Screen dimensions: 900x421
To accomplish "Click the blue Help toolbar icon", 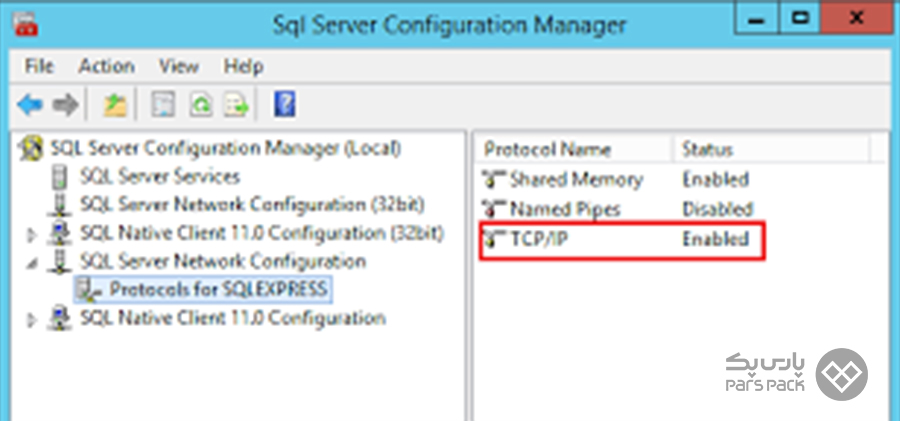I will point(285,105).
